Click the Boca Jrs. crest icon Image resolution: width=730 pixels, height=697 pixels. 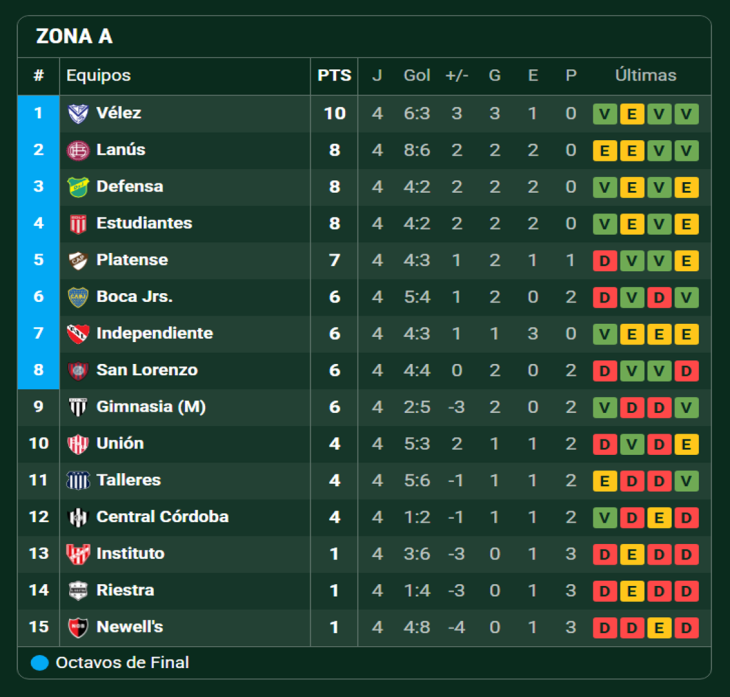point(78,297)
